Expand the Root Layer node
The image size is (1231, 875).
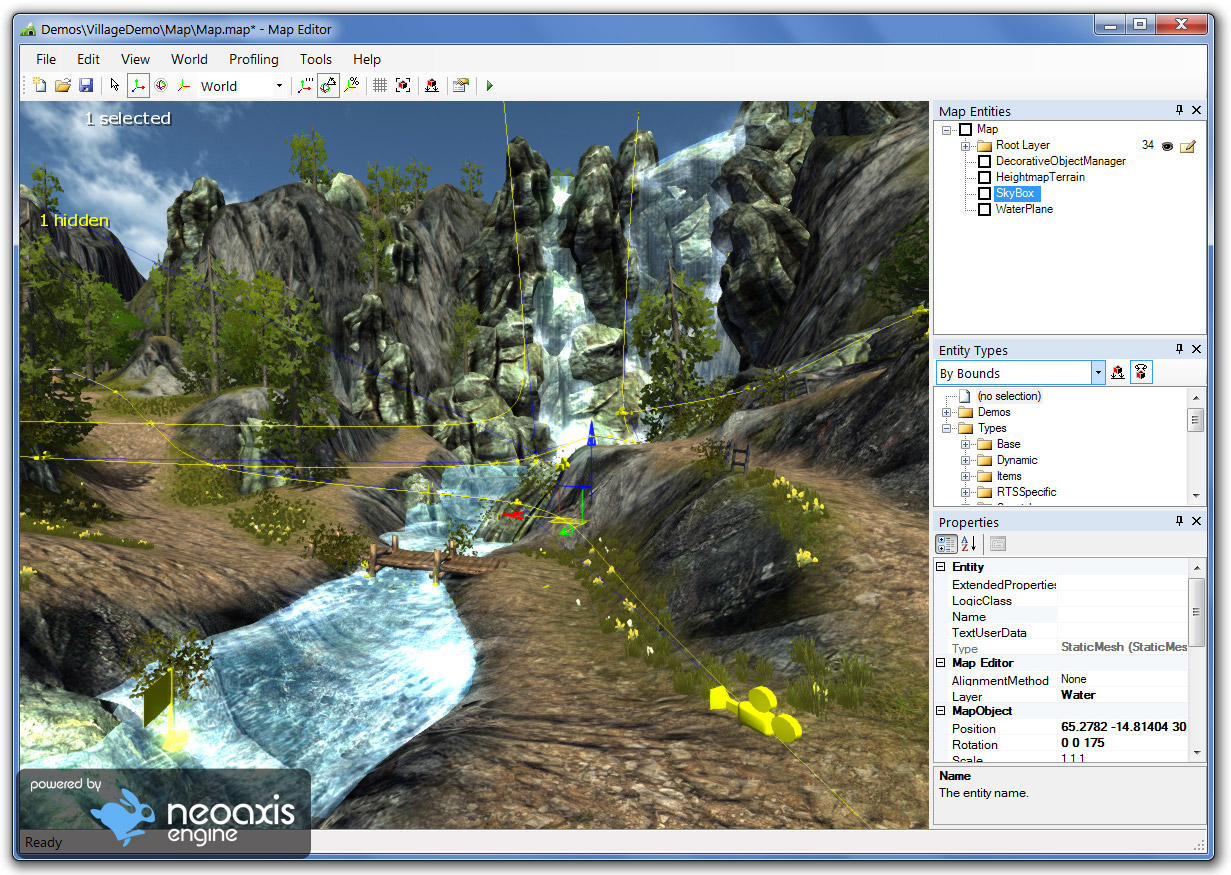(964, 145)
